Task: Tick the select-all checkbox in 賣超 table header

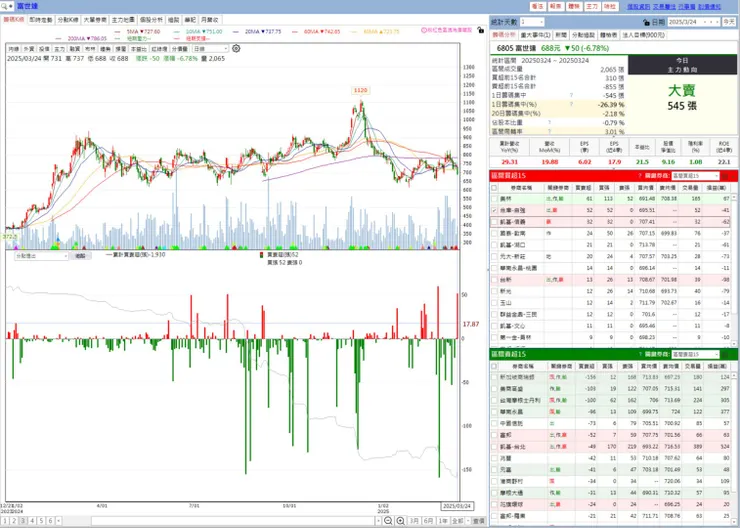Action: click(x=494, y=366)
